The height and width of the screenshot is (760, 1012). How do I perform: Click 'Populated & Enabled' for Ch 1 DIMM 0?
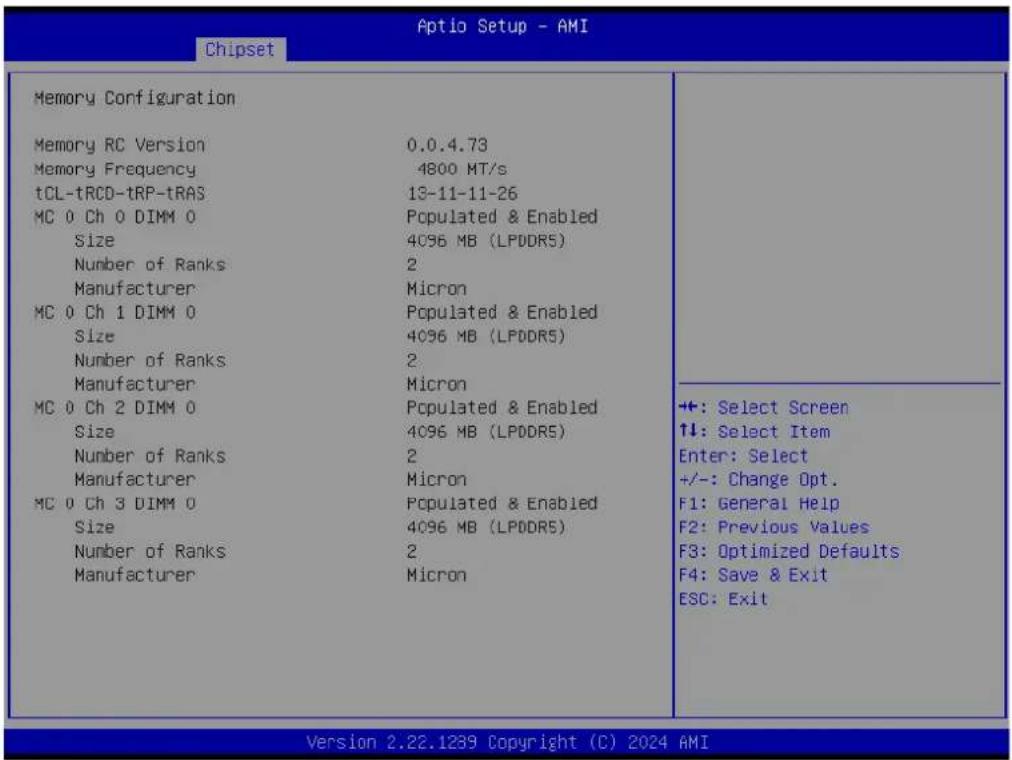point(502,312)
